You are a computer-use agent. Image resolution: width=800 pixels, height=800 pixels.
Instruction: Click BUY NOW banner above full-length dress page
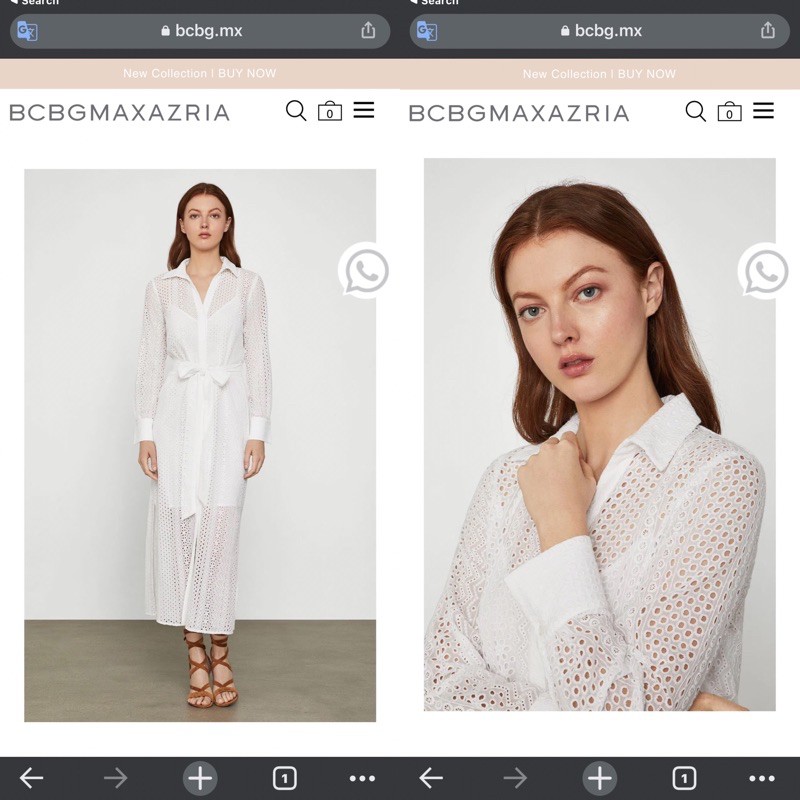[246, 74]
